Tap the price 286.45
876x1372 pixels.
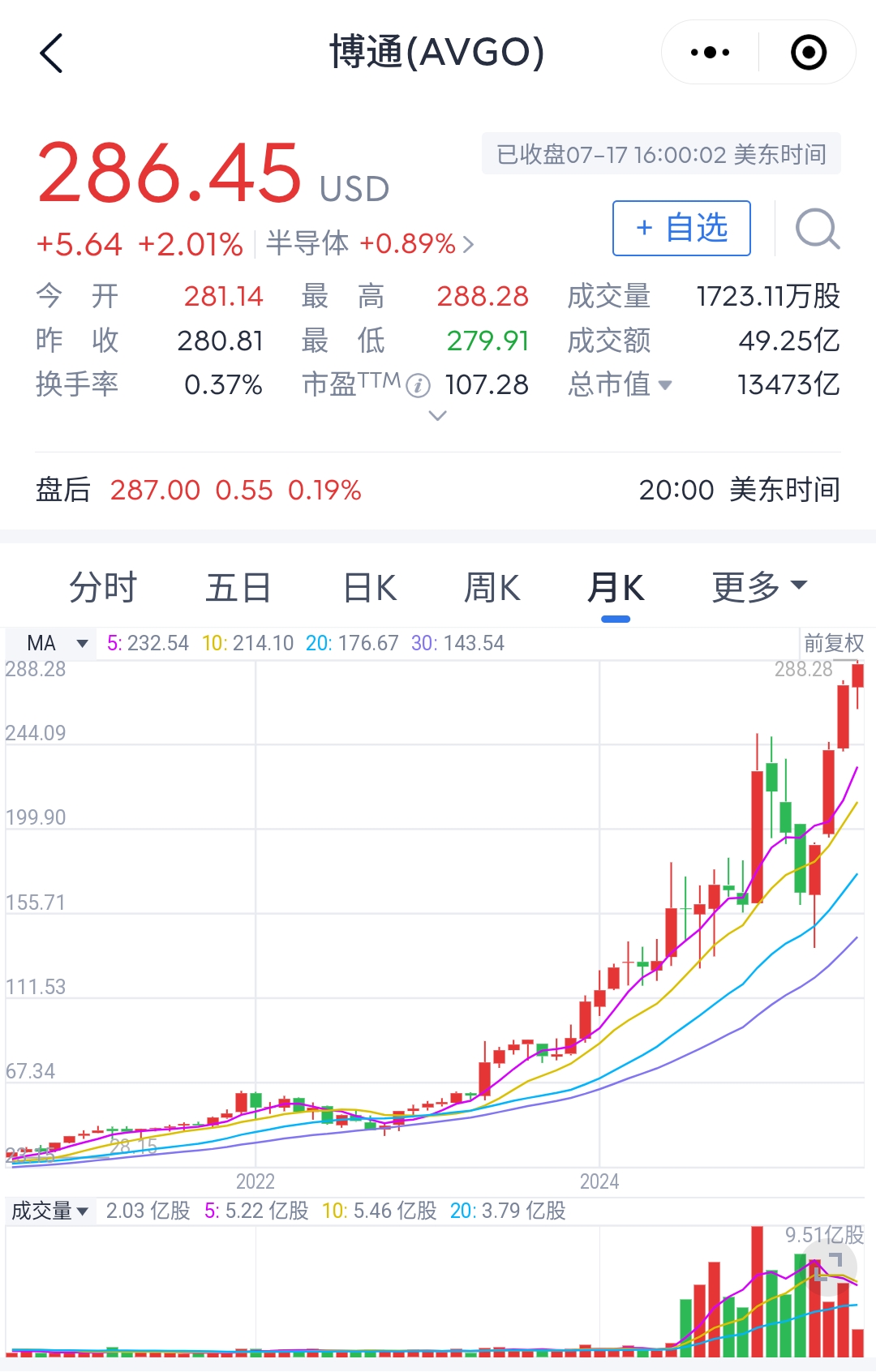pyautogui.click(x=170, y=173)
